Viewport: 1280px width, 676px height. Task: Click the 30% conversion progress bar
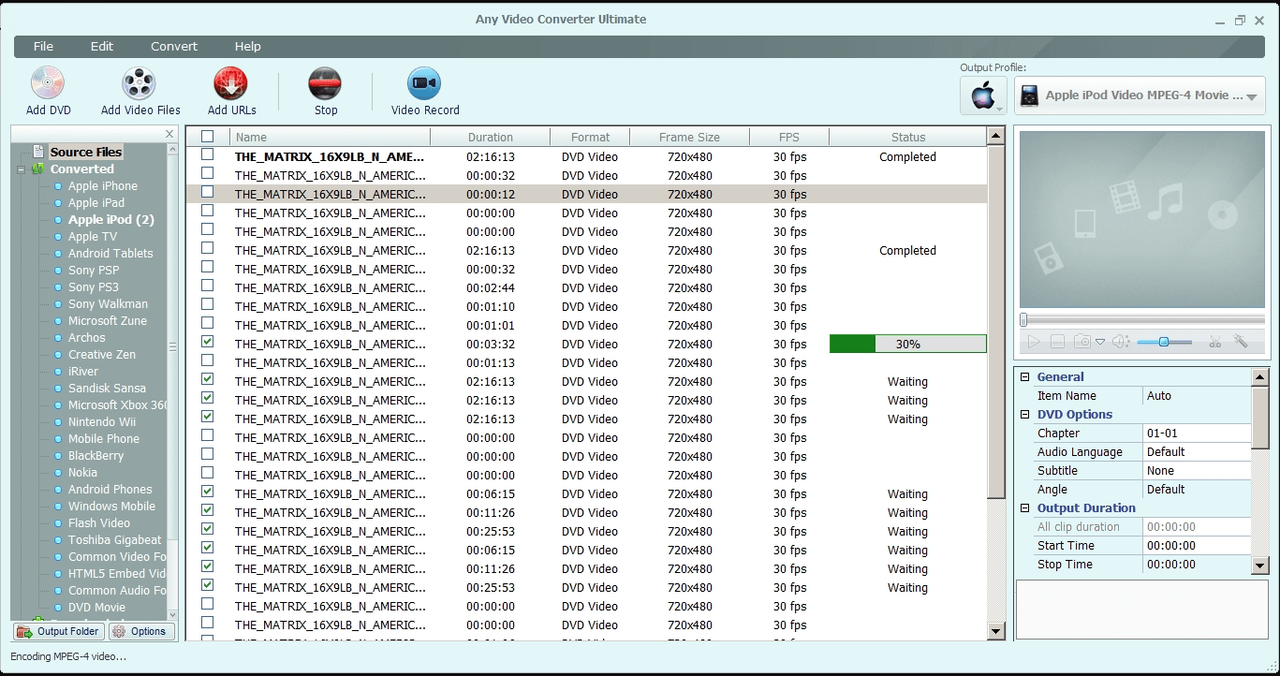[x=908, y=344]
